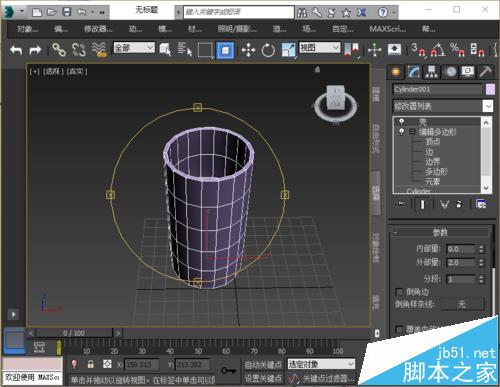The image size is (500, 387).
Task: Click the Select and Link chain icon
Action: (x=59, y=49)
